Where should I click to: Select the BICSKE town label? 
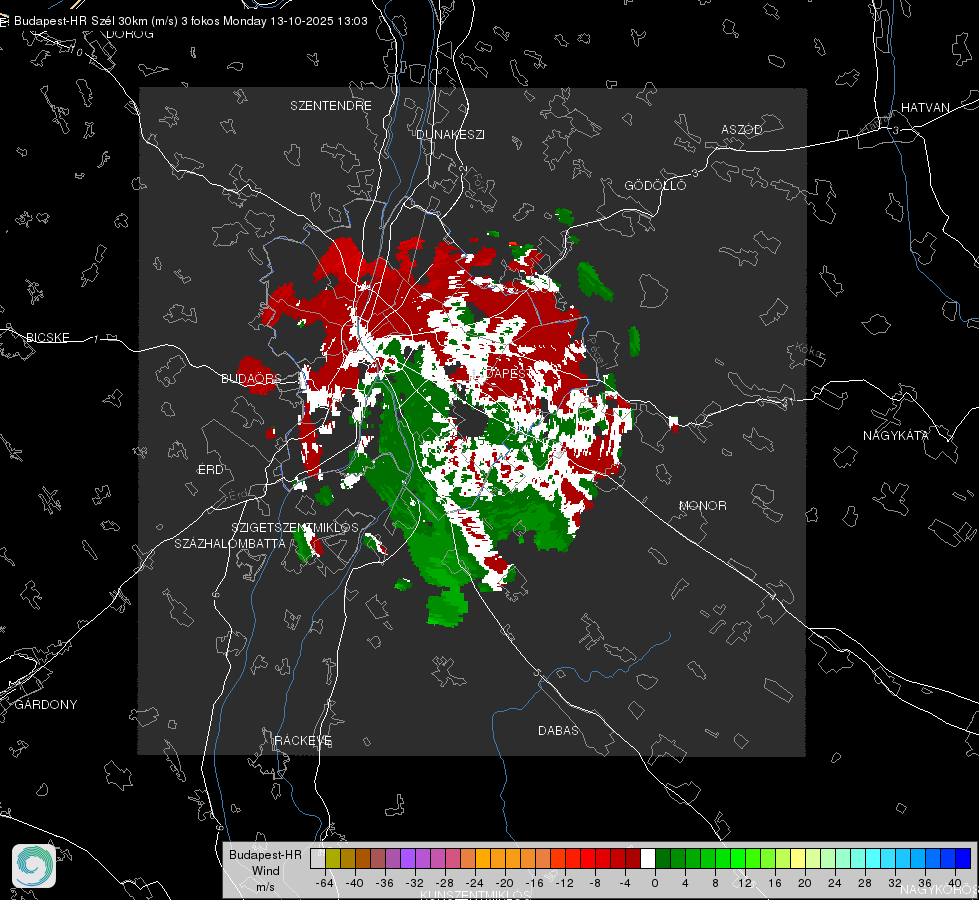pos(47,337)
